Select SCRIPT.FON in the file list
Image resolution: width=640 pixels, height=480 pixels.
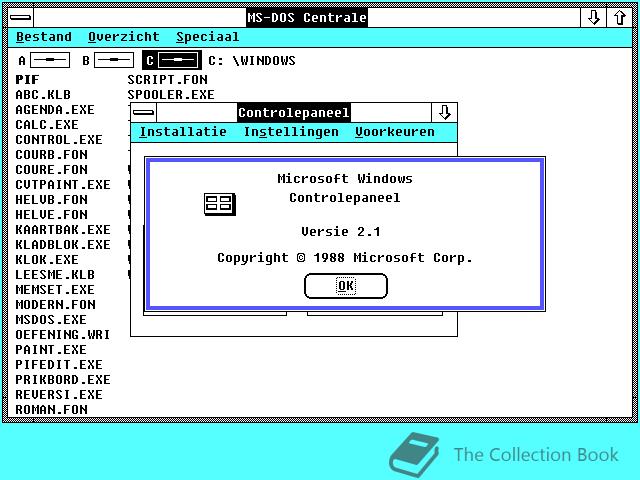coord(167,80)
